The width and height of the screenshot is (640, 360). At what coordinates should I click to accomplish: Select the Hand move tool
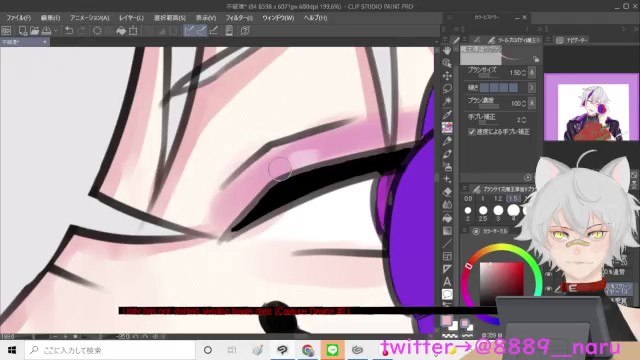point(447,51)
